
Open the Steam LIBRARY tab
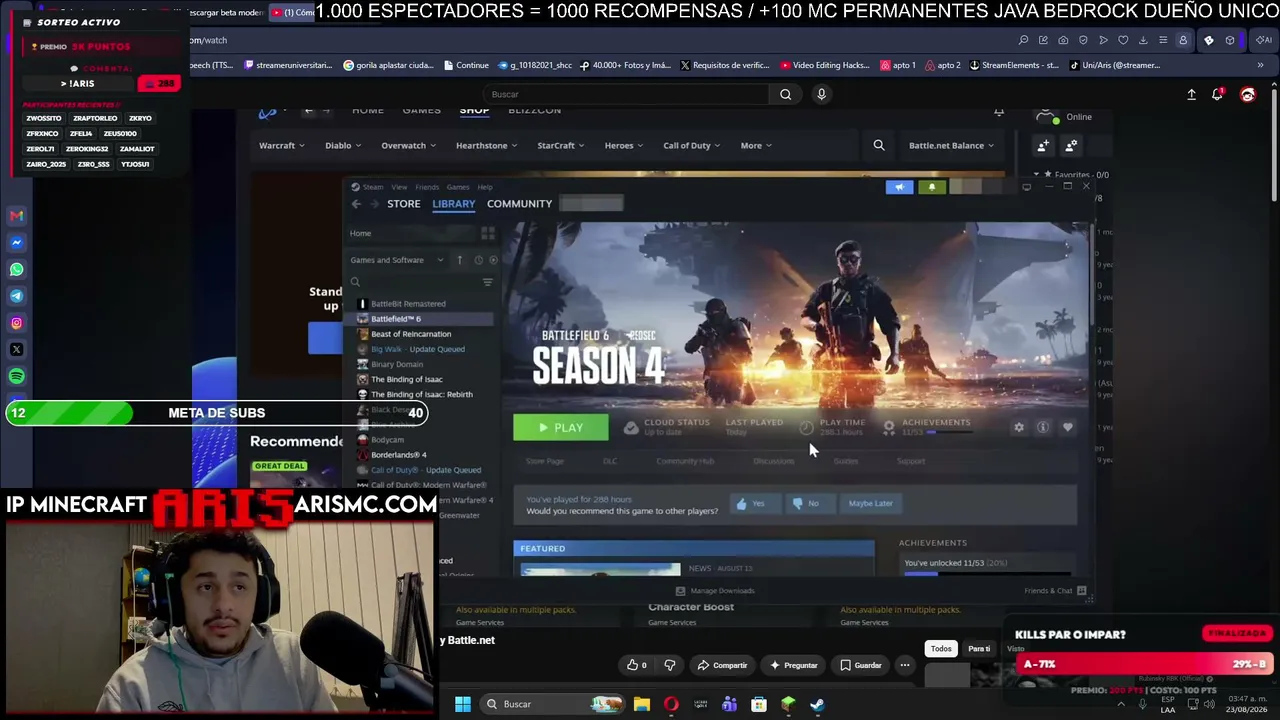454,204
